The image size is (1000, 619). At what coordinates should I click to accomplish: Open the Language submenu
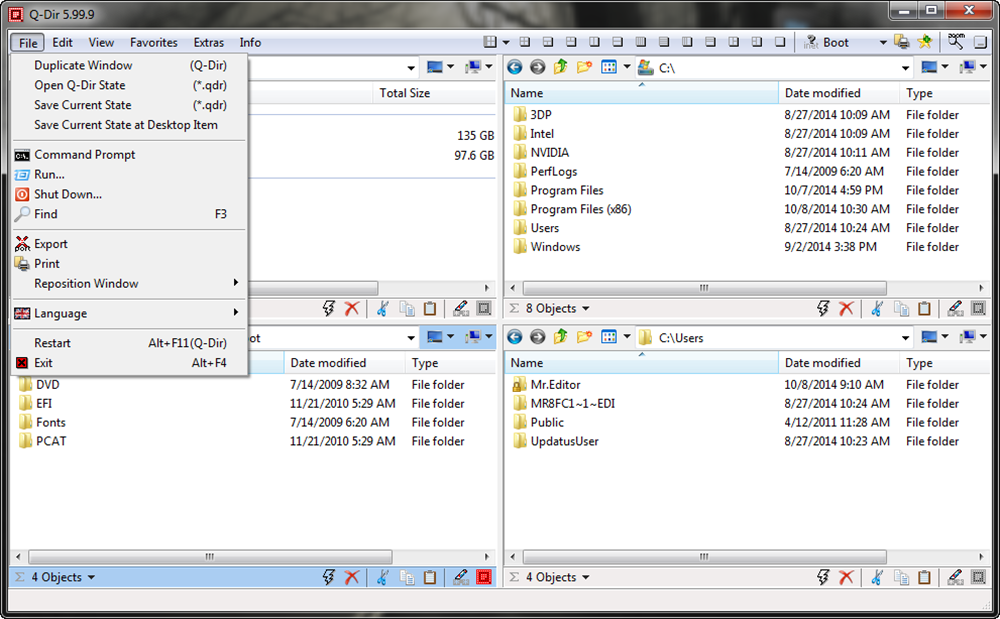(x=129, y=313)
